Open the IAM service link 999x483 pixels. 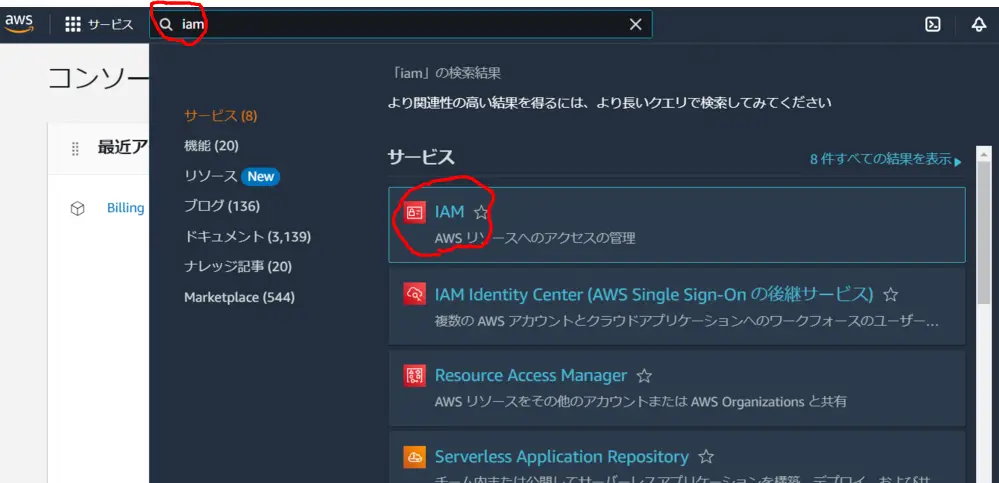449,212
